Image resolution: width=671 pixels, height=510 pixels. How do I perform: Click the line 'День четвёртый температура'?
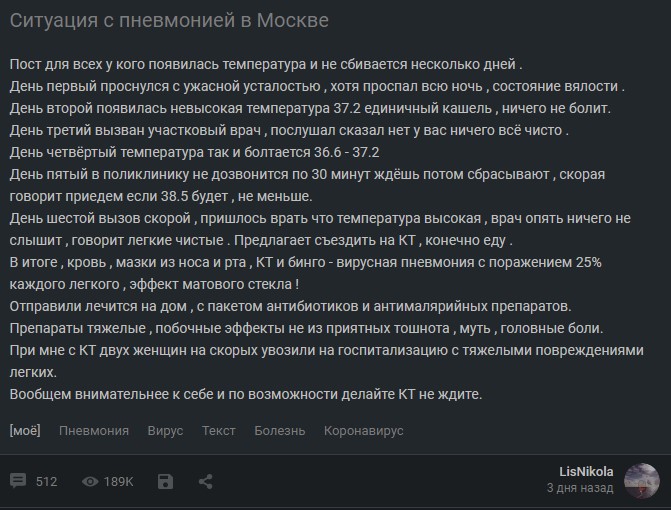[194, 152]
